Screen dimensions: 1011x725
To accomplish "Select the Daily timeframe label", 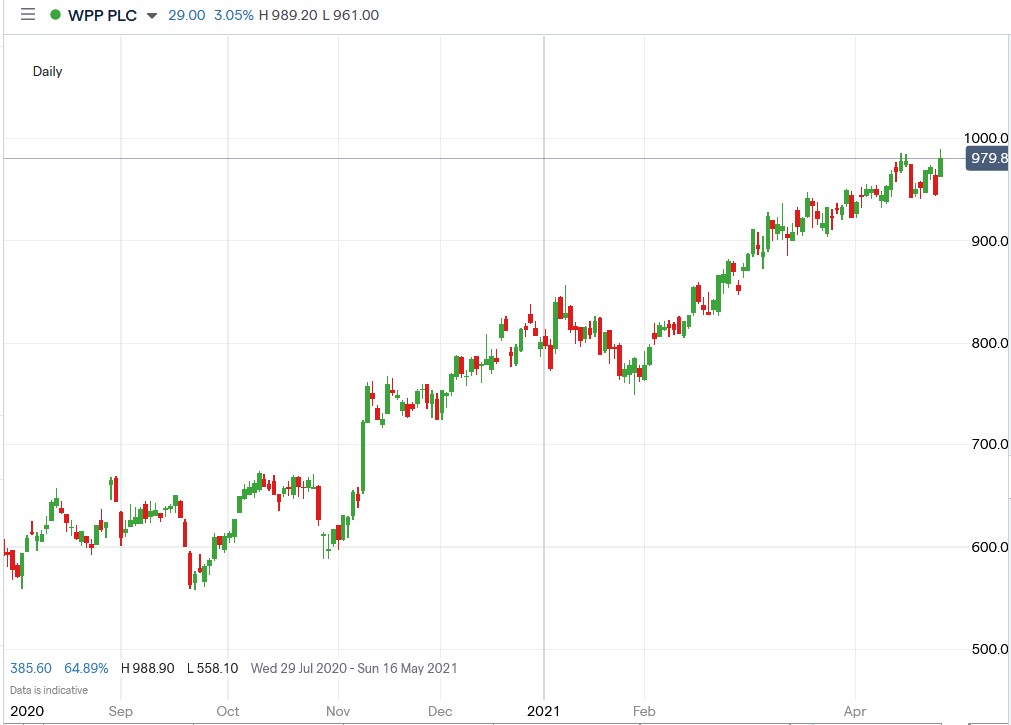I will (x=48, y=71).
